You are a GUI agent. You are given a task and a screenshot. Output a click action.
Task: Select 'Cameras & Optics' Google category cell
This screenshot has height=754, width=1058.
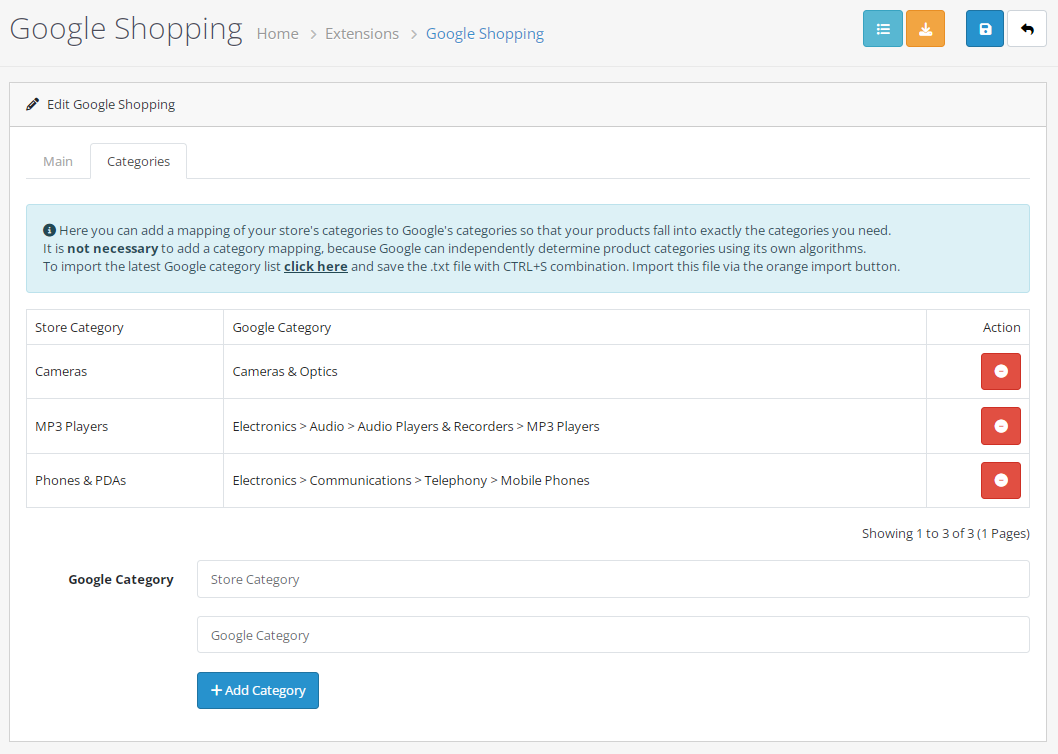[575, 371]
